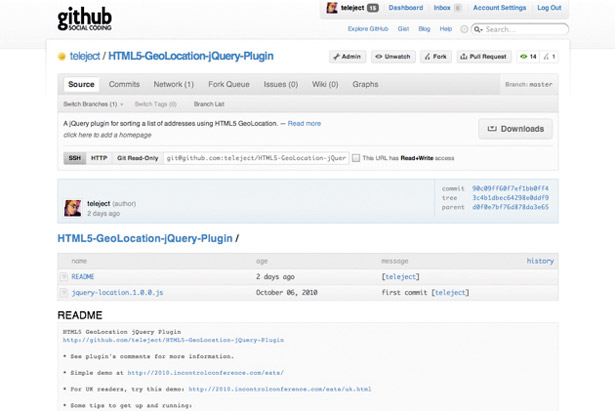Click the round icon beside Help link
This screenshot has width=615, height=411.
(464, 29)
